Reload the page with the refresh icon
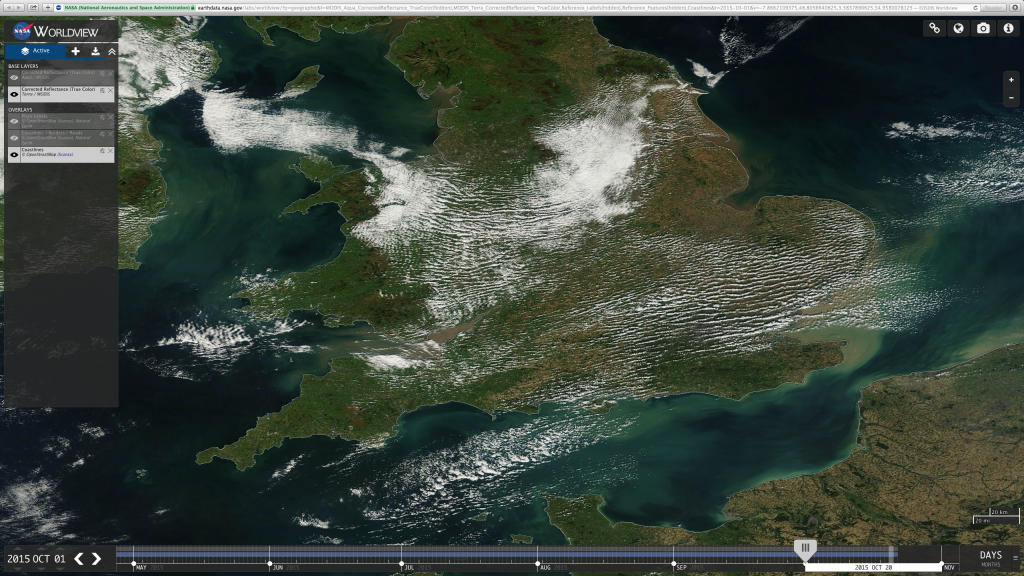 click(975, 8)
